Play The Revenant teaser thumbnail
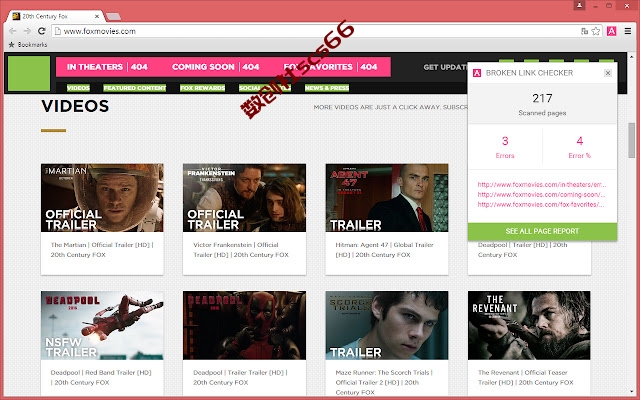 529,325
